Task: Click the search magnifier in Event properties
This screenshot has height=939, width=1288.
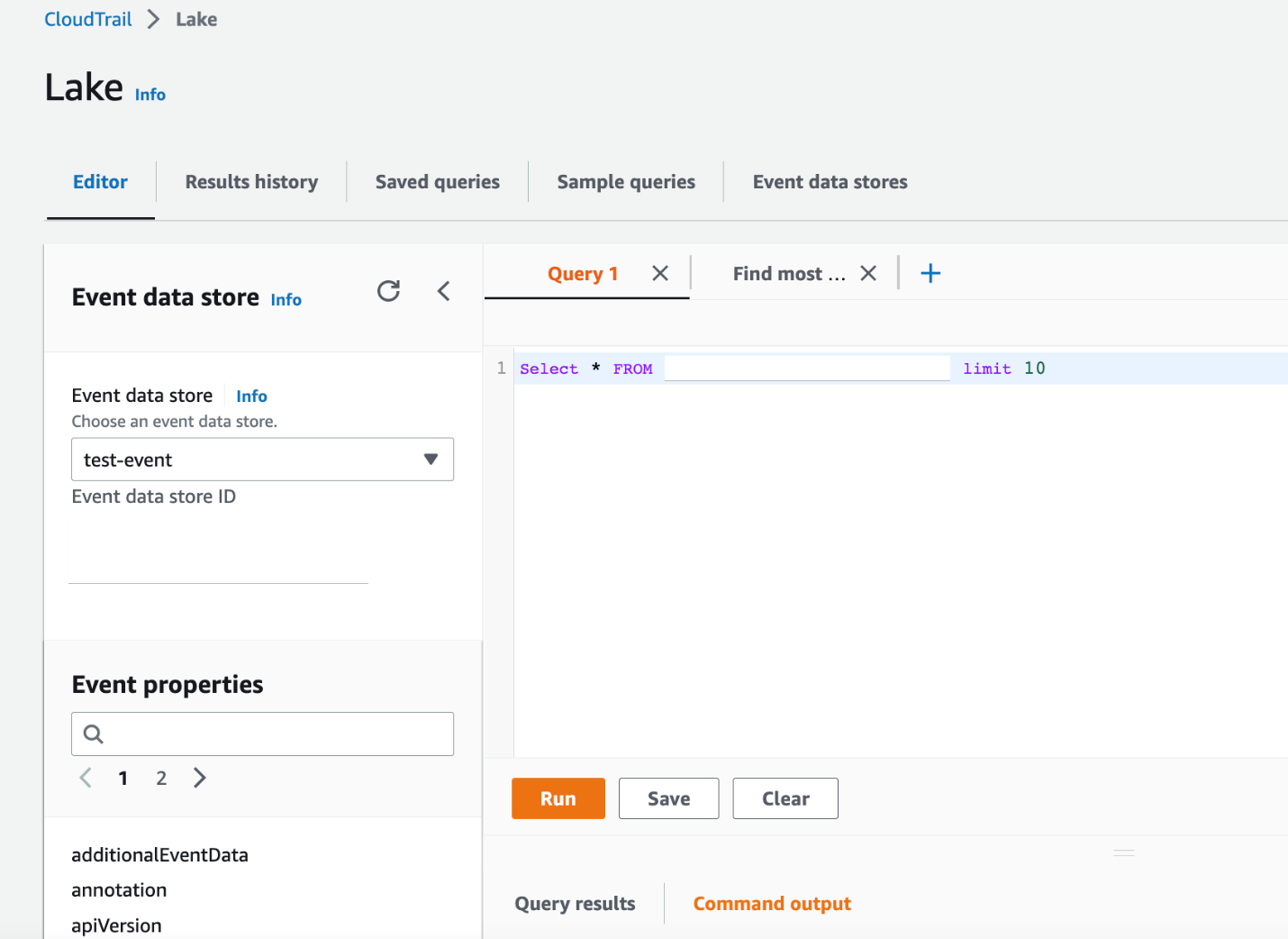Action: click(x=94, y=734)
